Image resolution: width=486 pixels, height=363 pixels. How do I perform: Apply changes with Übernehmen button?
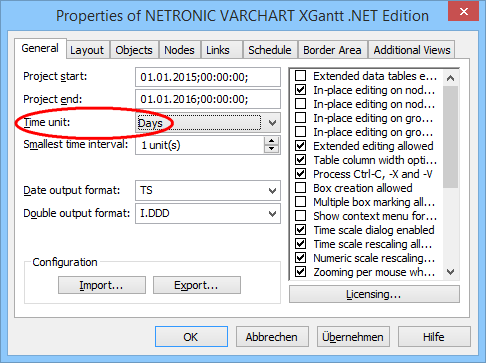pos(353,337)
